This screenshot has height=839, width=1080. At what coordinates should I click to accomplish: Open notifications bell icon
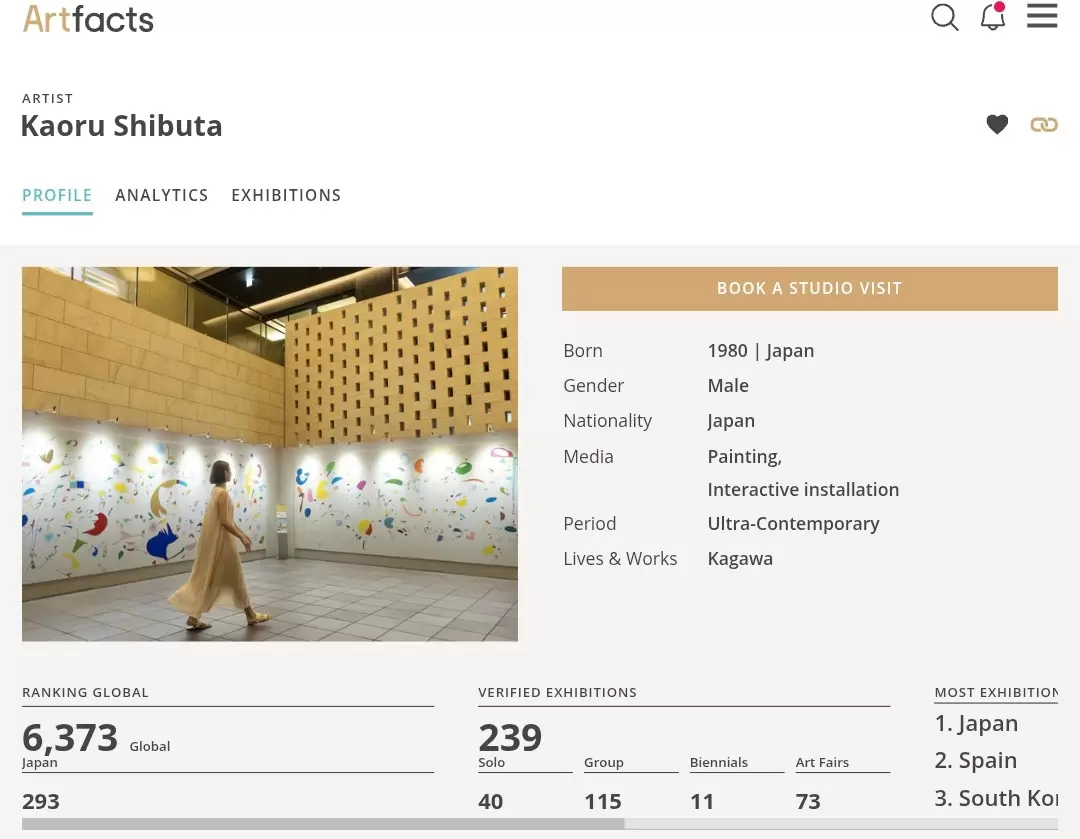(x=993, y=16)
